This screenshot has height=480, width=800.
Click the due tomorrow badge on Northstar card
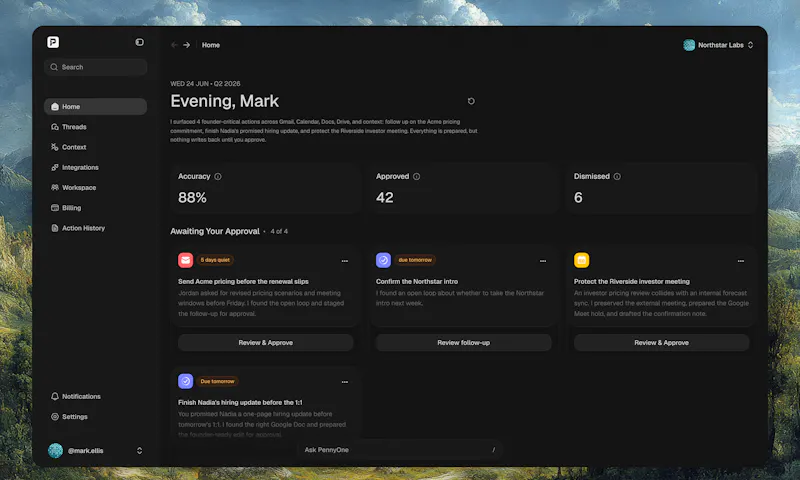415,260
